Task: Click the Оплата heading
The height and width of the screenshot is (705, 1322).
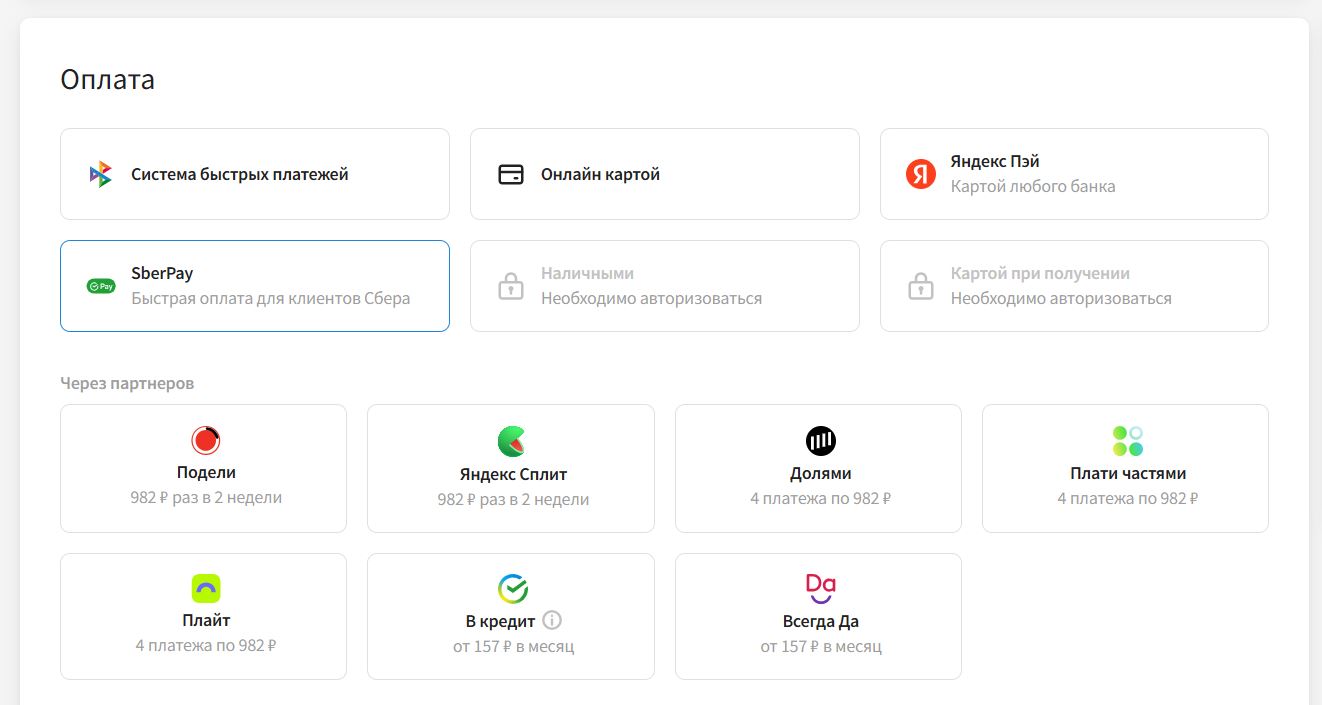Action: click(108, 80)
